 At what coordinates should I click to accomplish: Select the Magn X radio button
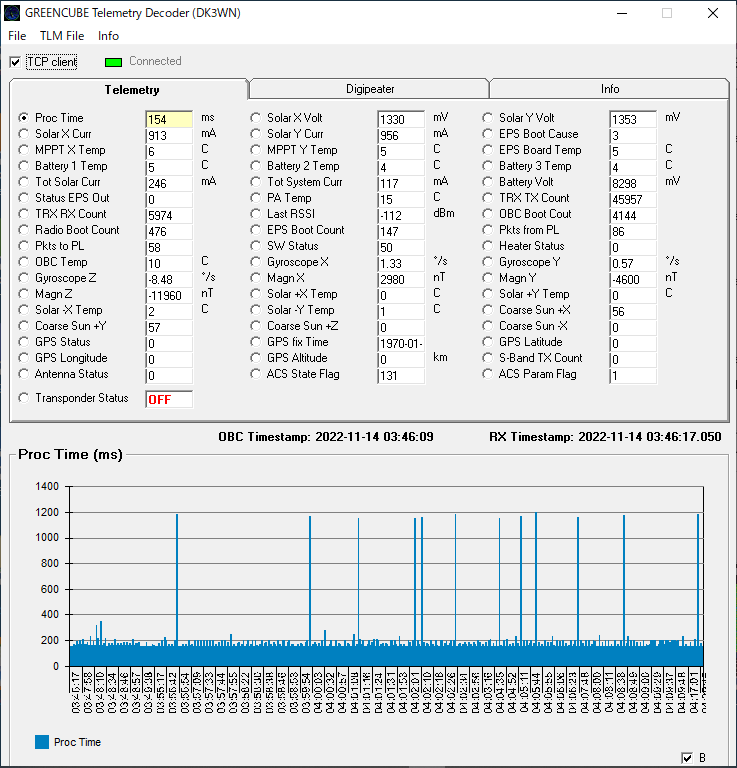point(255,278)
